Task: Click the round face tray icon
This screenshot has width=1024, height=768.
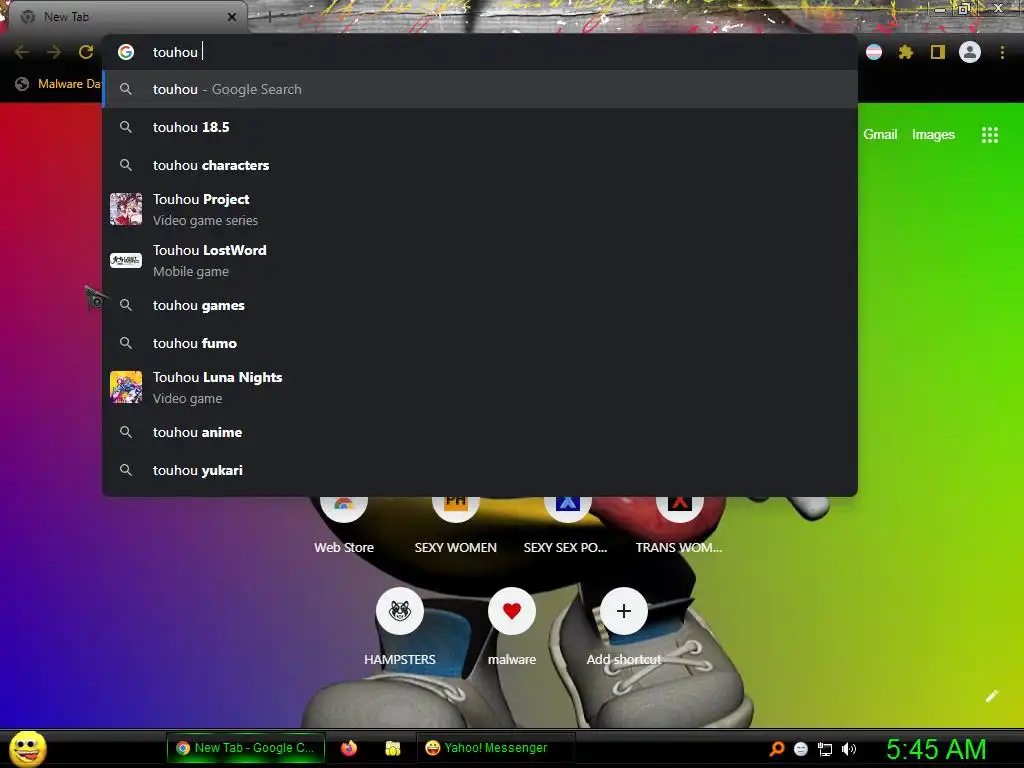Action: 801,749
